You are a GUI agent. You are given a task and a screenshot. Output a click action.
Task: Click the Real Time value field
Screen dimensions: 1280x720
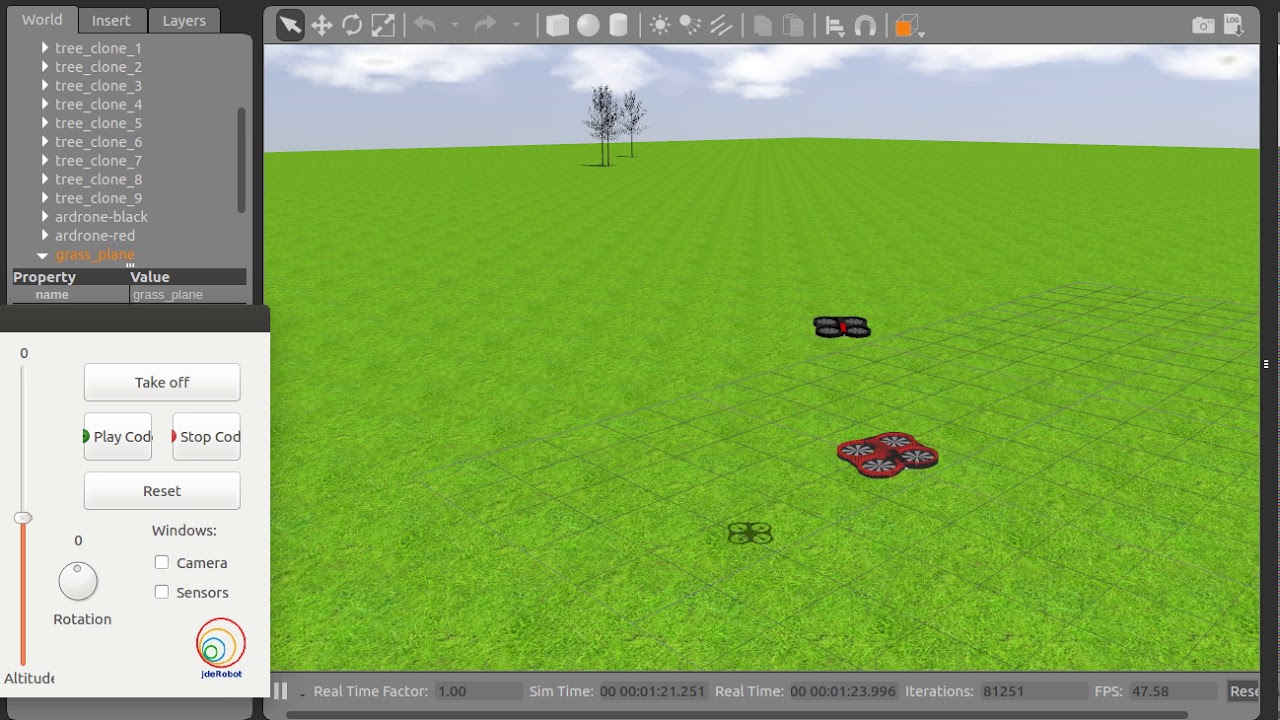pyautogui.click(x=843, y=691)
